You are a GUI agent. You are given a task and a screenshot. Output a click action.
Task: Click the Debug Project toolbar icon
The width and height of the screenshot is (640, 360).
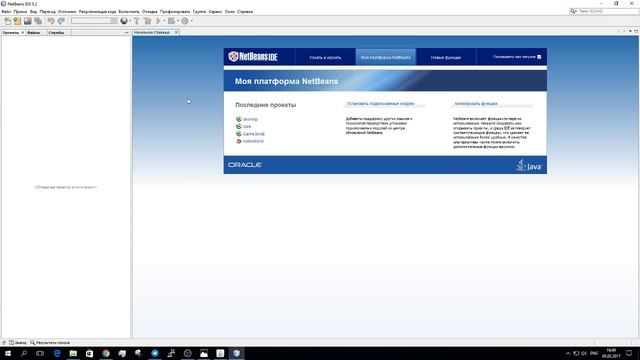click(x=171, y=21)
